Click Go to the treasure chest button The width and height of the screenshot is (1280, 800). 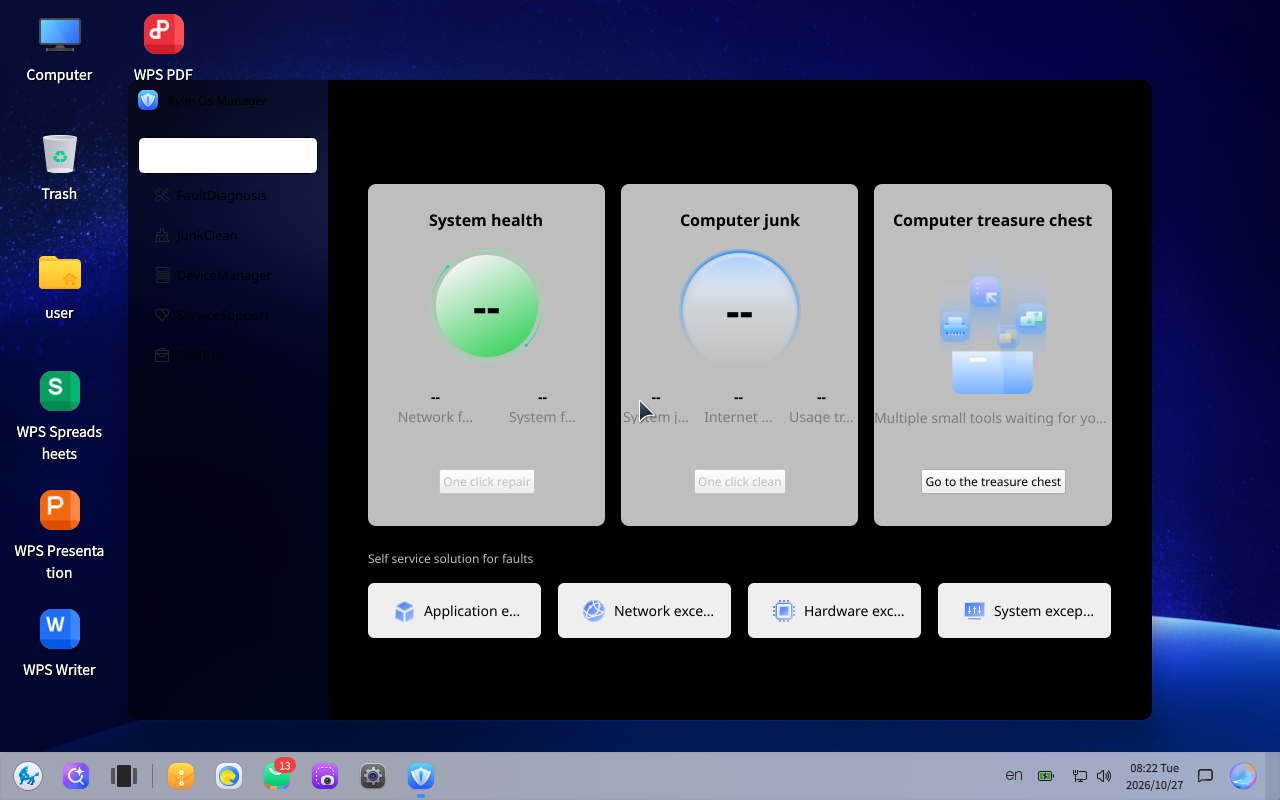(993, 481)
